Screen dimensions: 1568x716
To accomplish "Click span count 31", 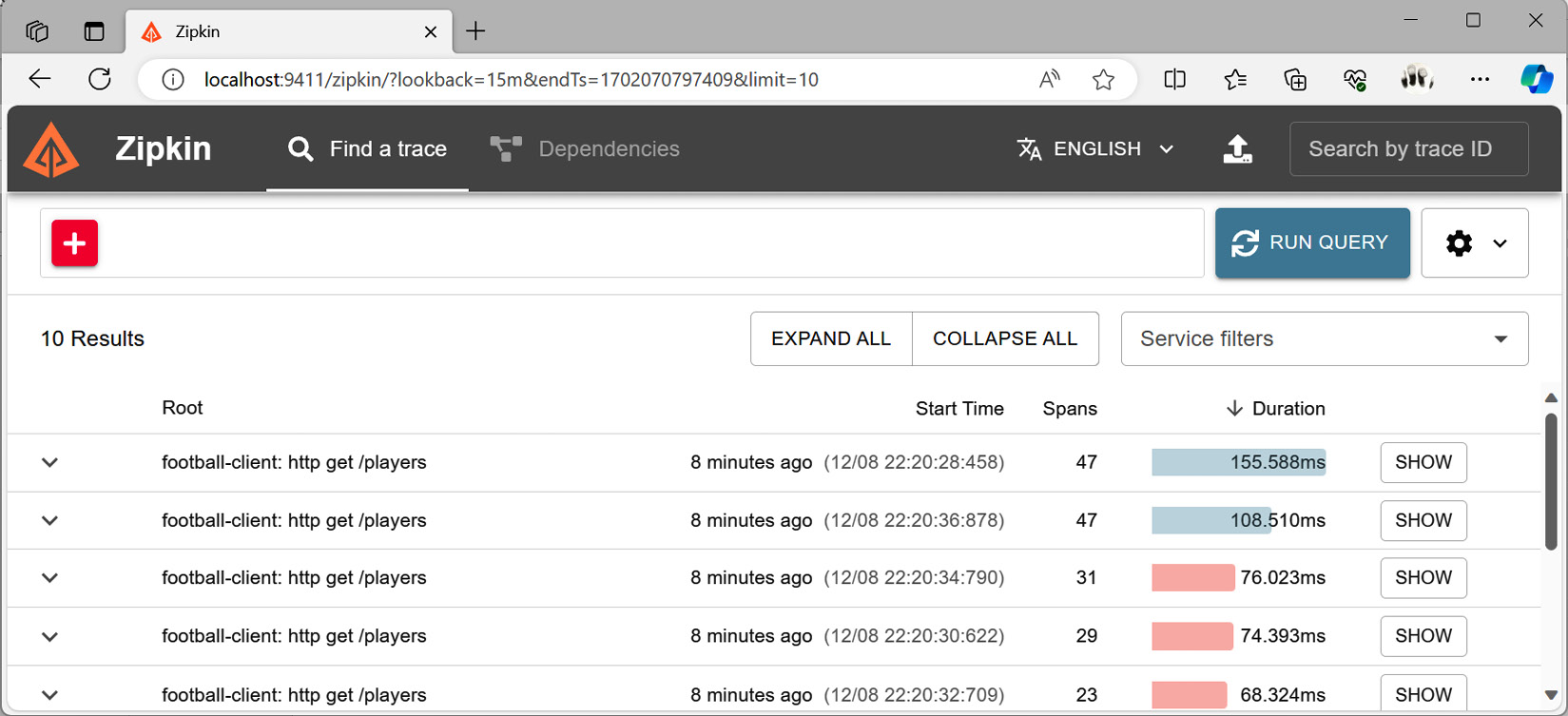I will (x=1086, y=578).
